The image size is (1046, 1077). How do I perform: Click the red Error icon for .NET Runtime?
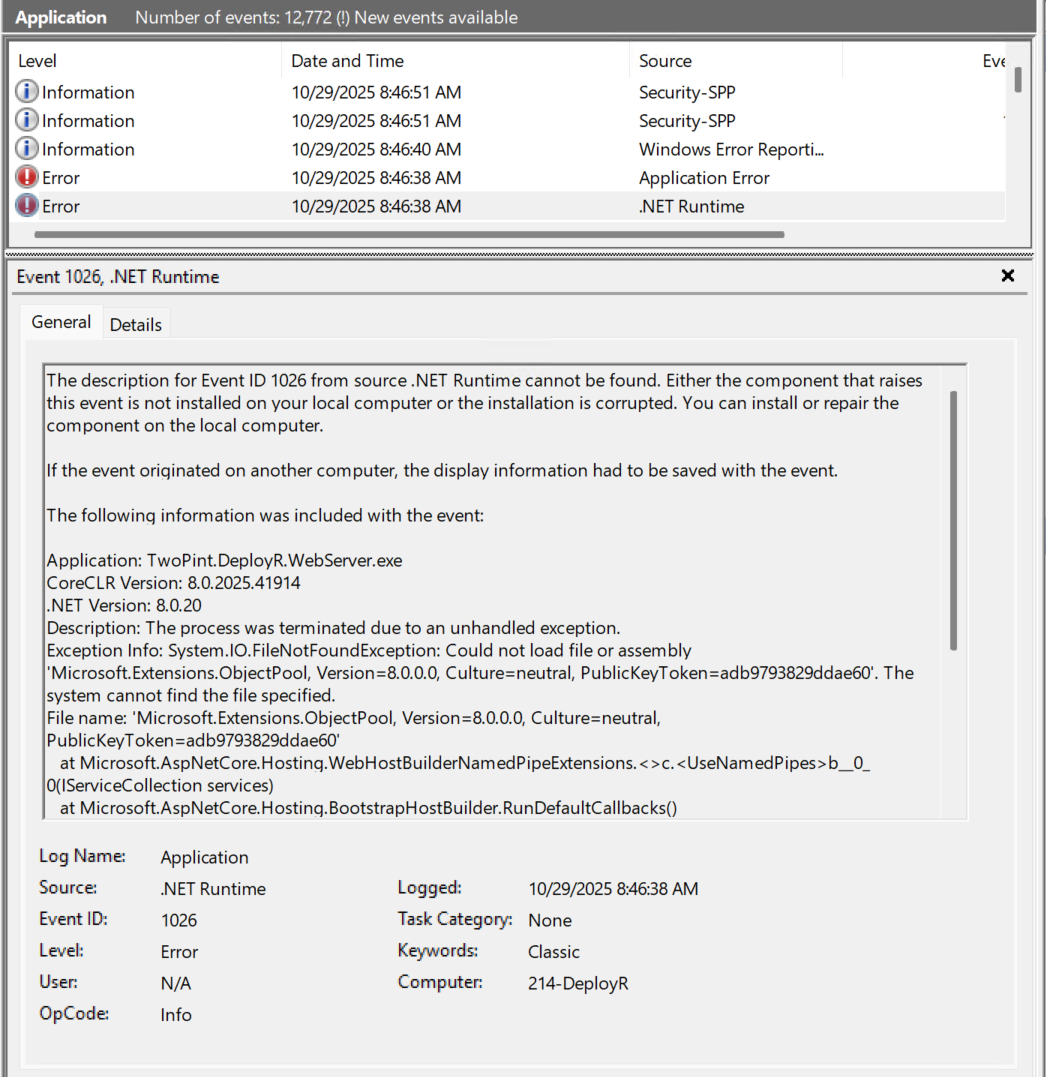click(x=27, y=205)
